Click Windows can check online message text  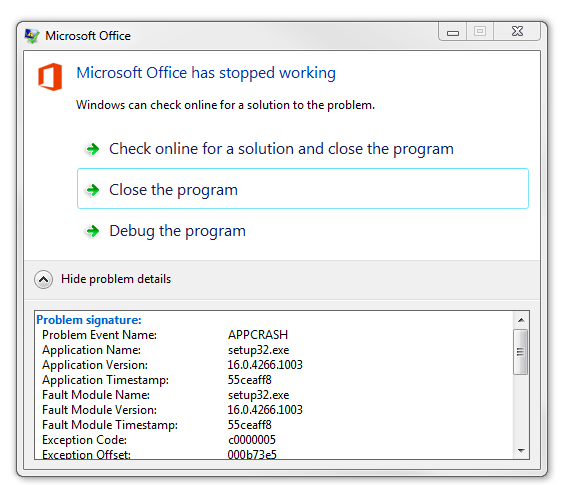(225, 105)
